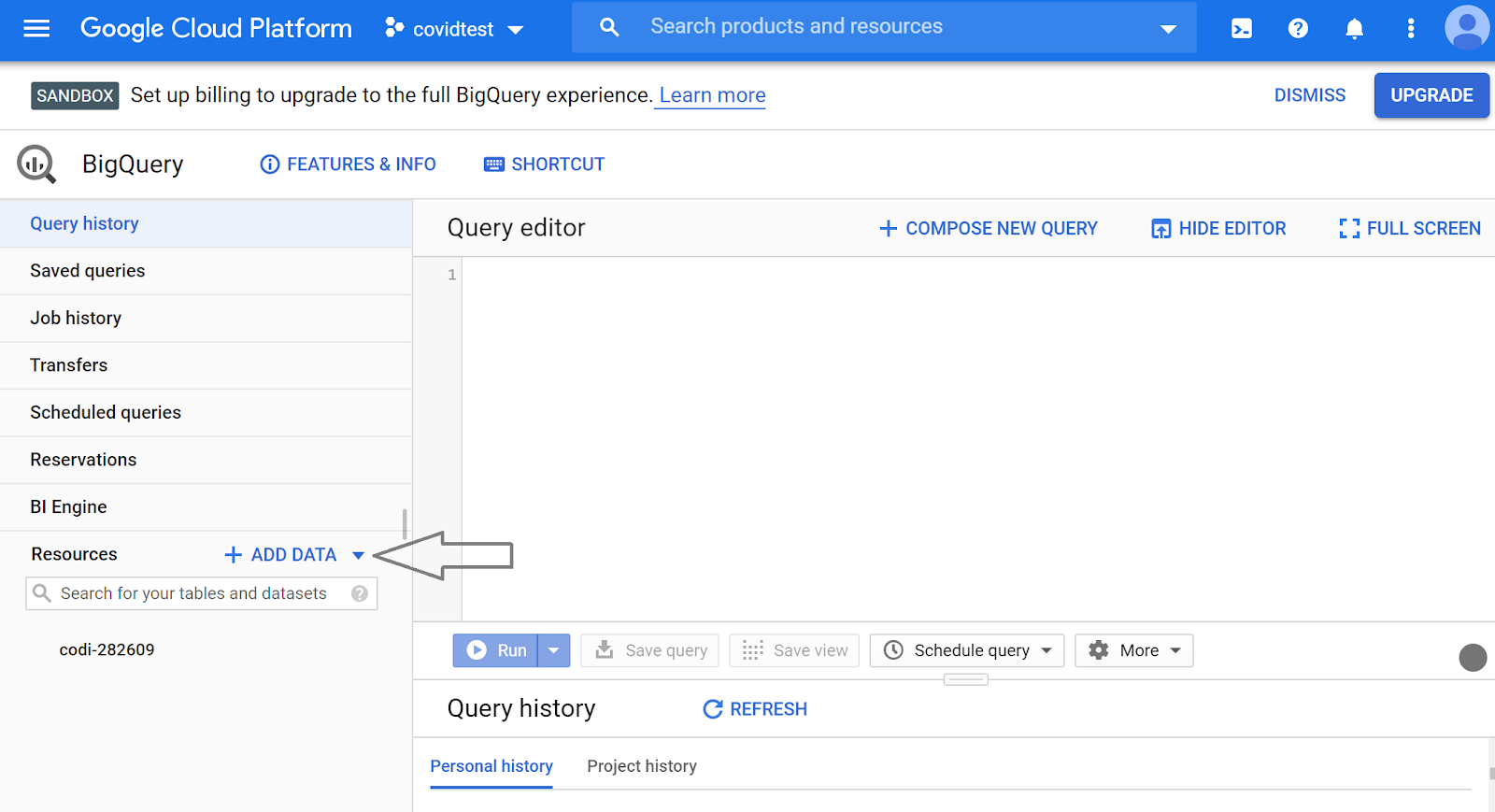Refresh the query history
1495x812 pixels.
(755, 709)
